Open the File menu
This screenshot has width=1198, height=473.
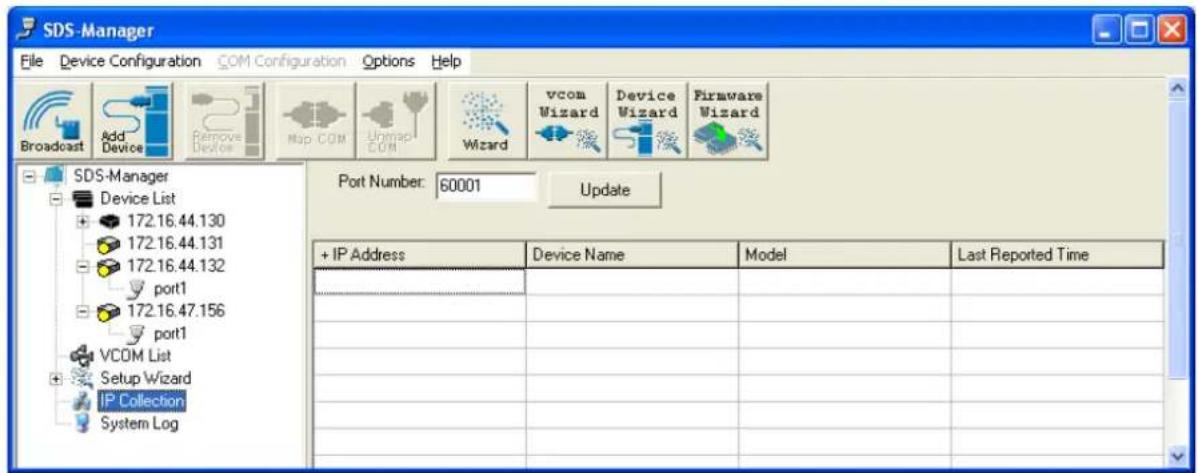(x=30, y=61)
